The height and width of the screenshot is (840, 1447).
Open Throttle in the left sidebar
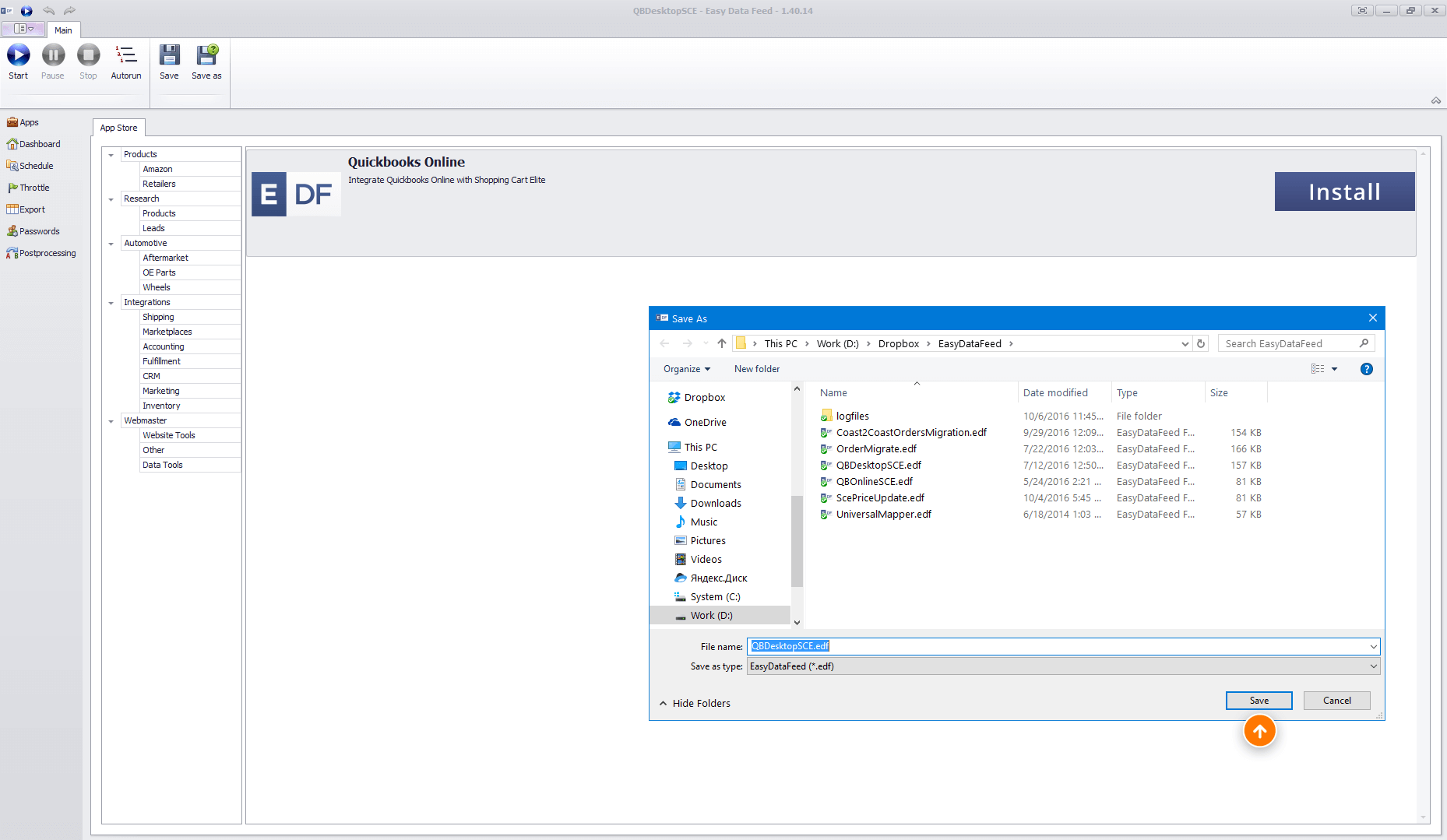click(28, 188)
